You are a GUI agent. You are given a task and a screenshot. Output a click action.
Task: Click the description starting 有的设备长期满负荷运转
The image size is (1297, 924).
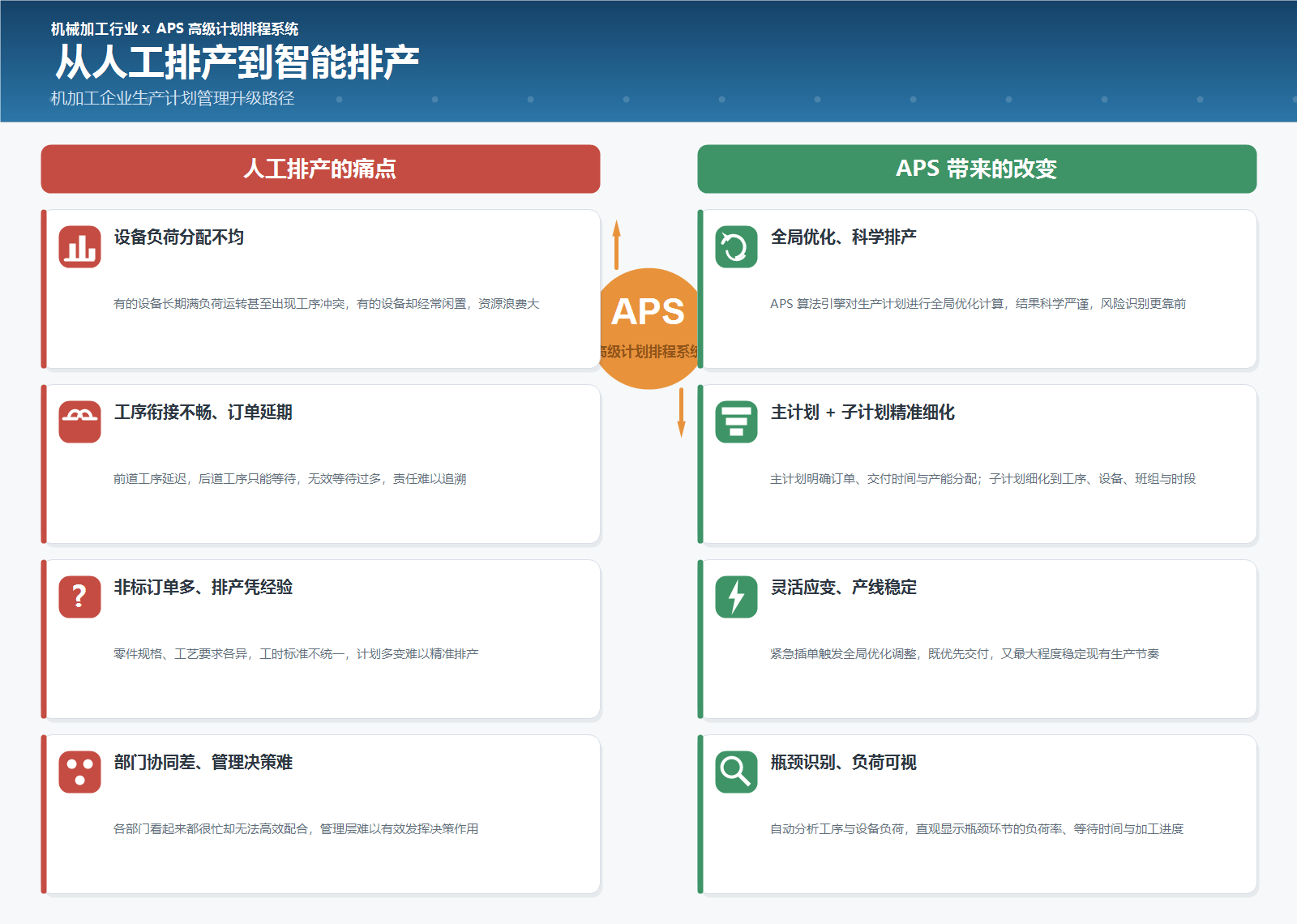click(326, 304)
